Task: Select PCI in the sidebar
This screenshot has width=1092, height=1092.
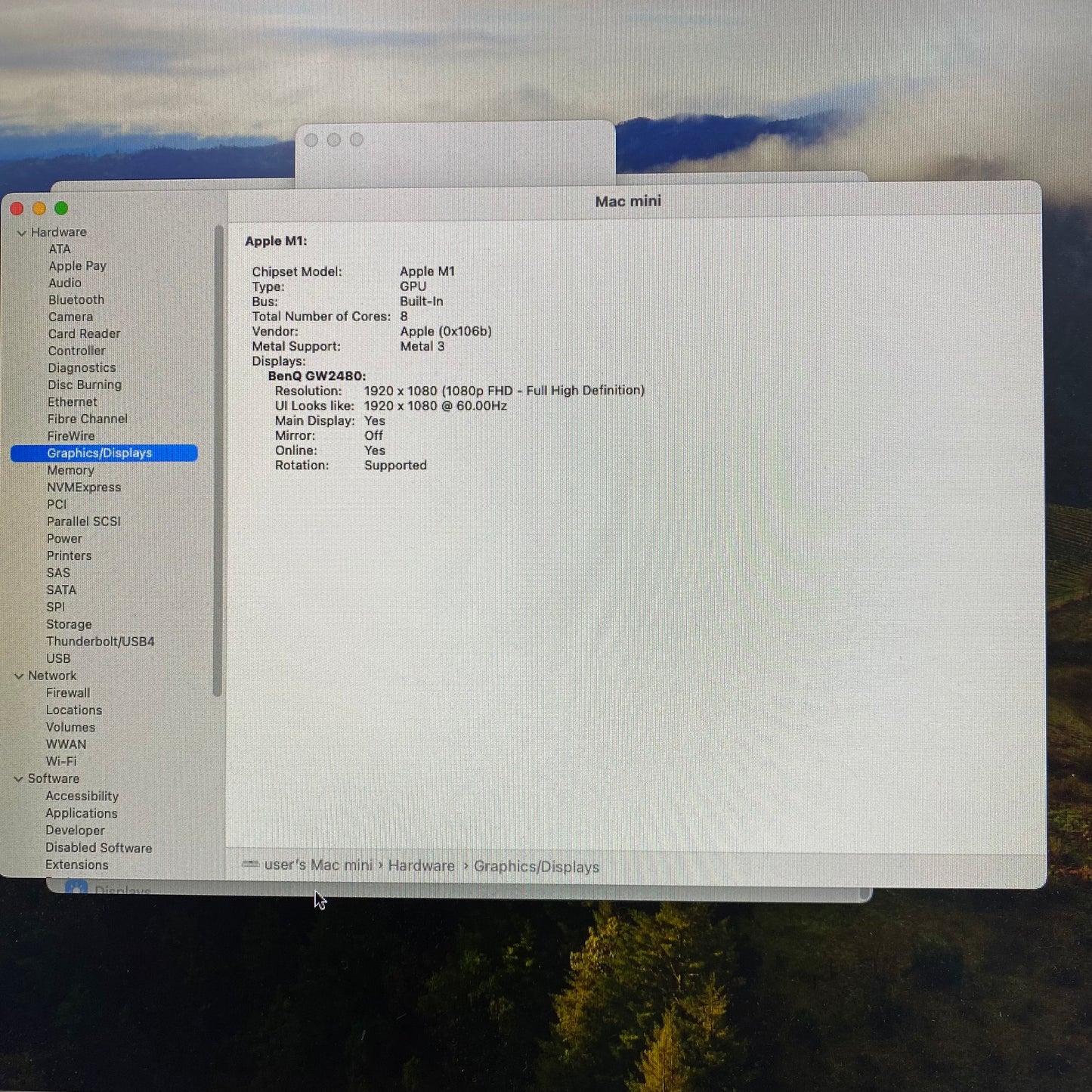Action: click(57, 505)
